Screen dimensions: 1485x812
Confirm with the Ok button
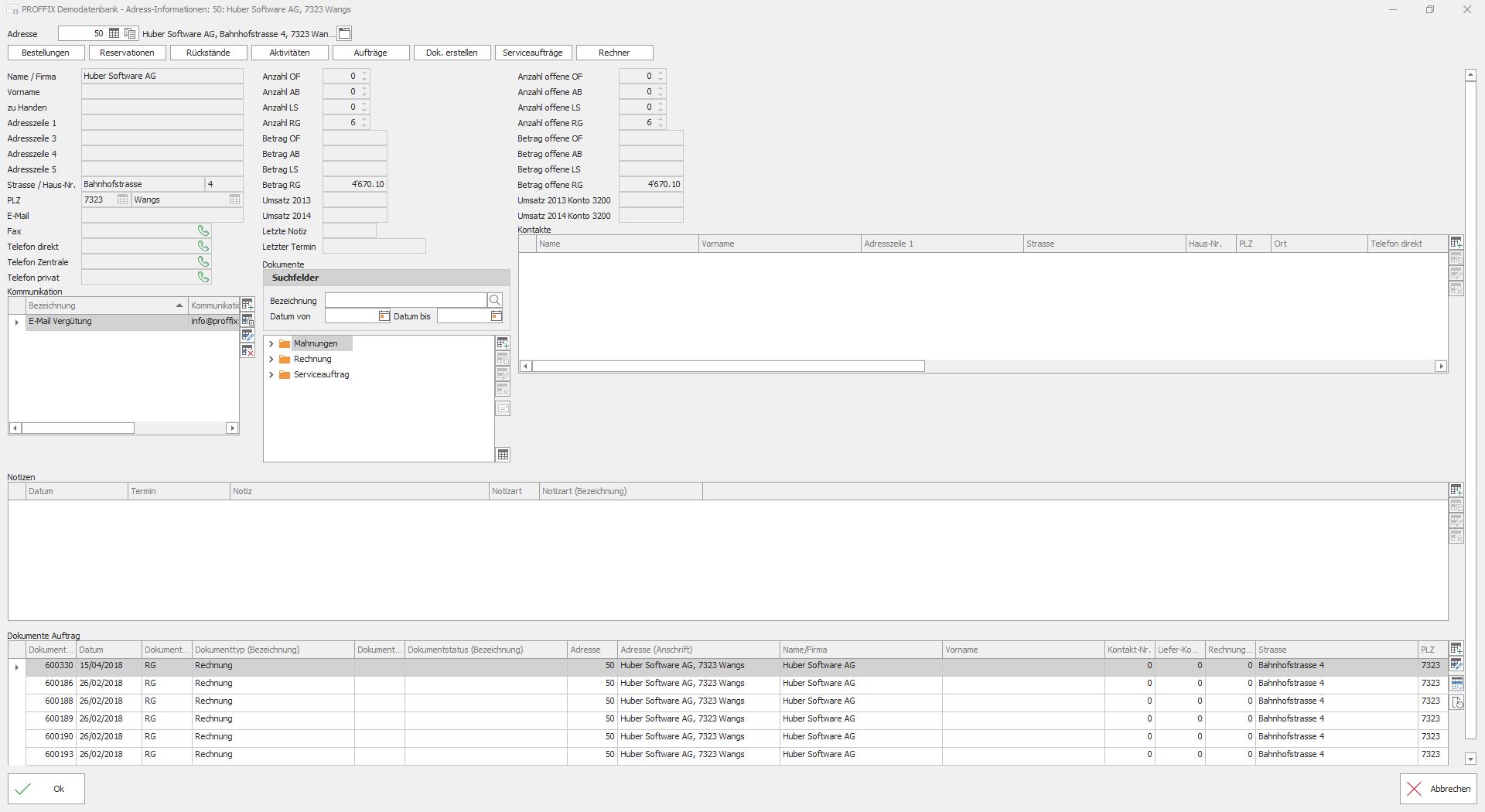[x=46, y=789]
